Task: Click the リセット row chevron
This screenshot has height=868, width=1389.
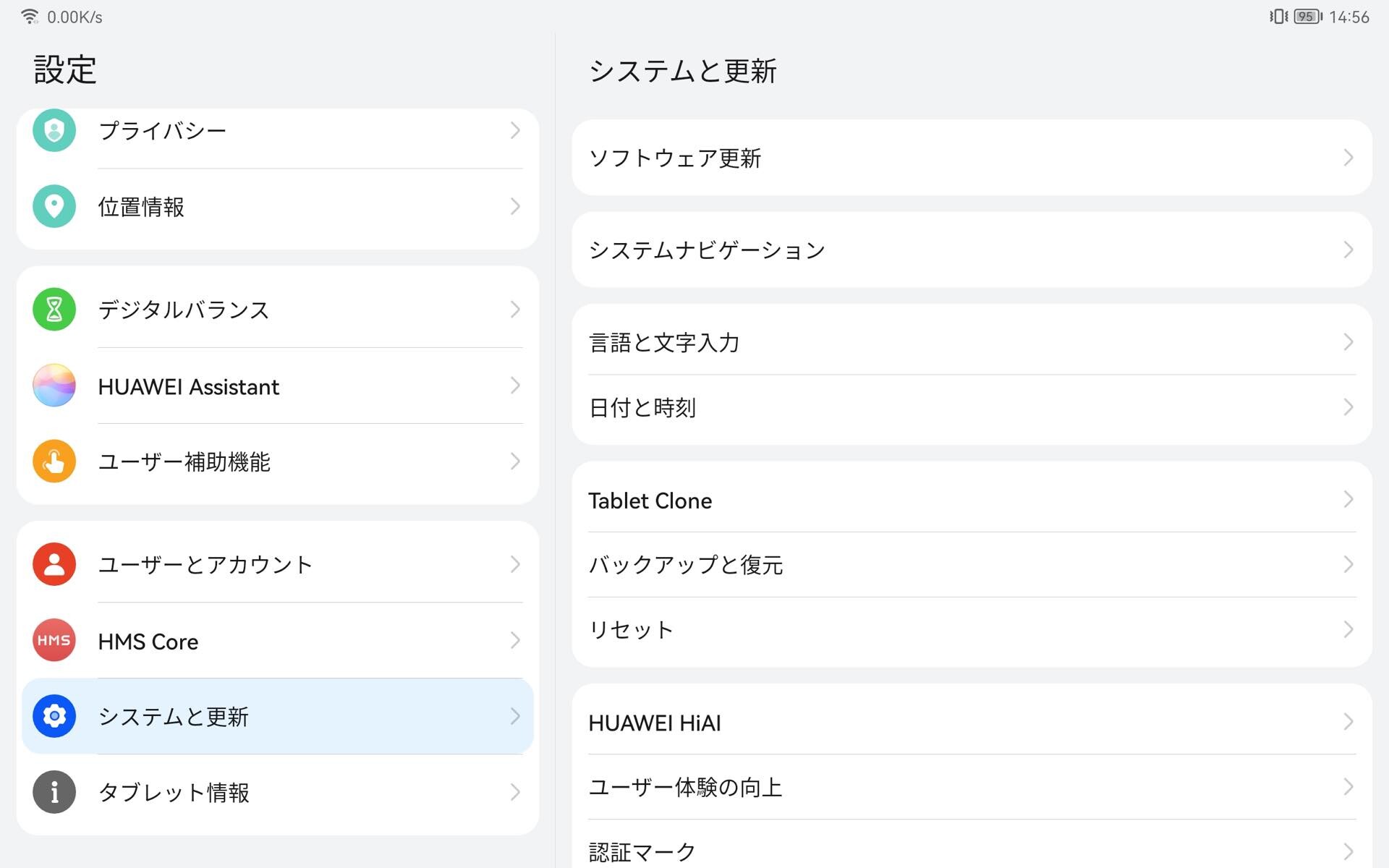Action: coord(1348,629)
